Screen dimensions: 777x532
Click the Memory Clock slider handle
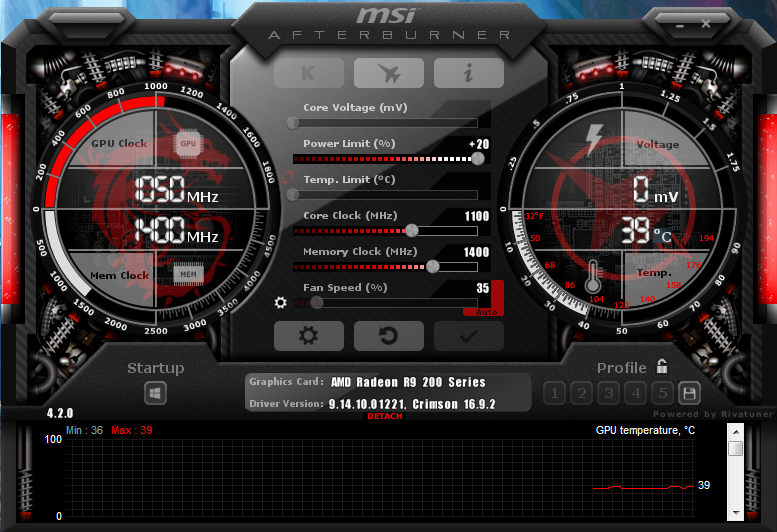click(433, 266)
